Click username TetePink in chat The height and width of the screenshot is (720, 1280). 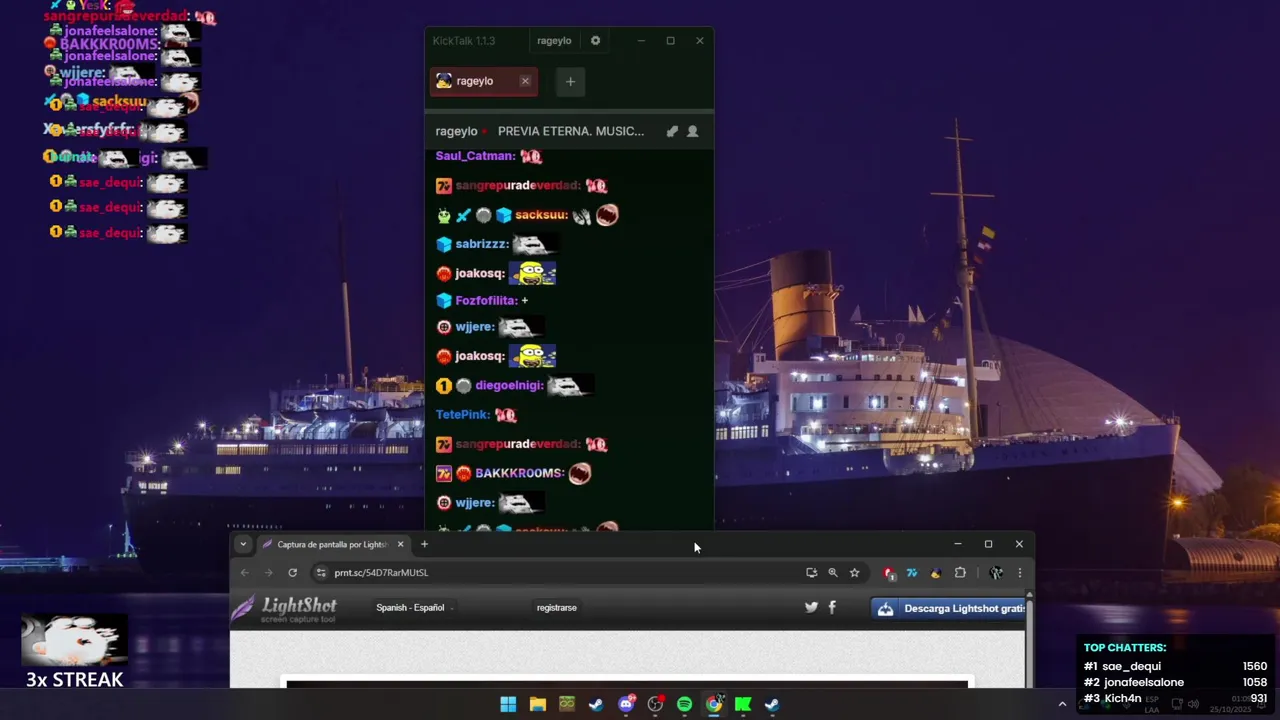462,414
